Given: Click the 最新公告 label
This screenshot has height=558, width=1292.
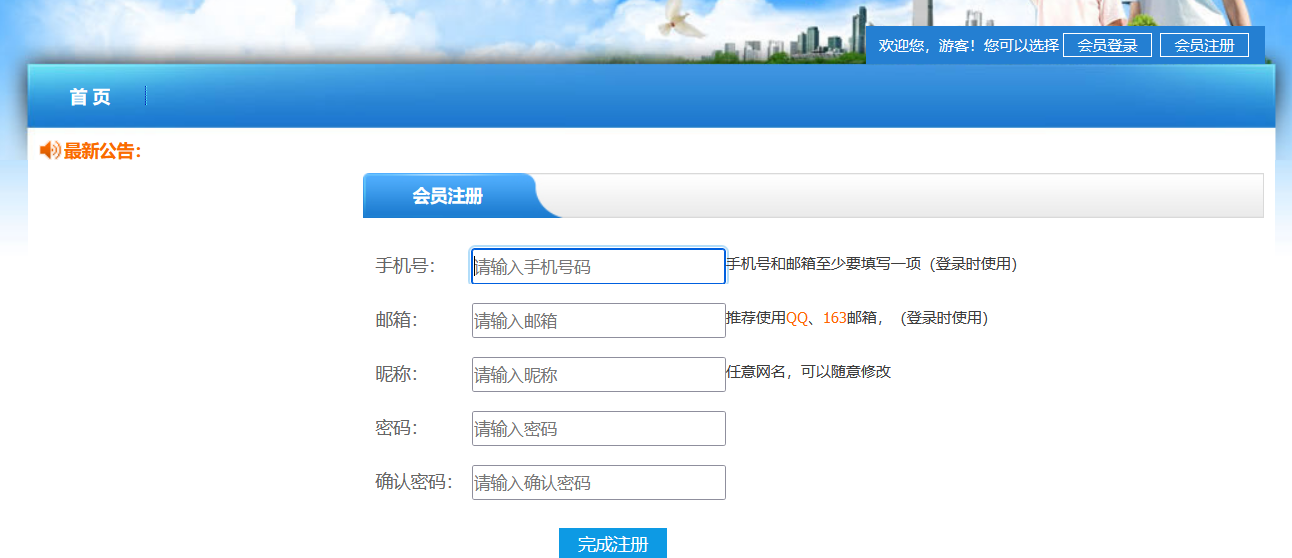Looking at the screenshot, I should pyautogui.click(x=102, y=151).
